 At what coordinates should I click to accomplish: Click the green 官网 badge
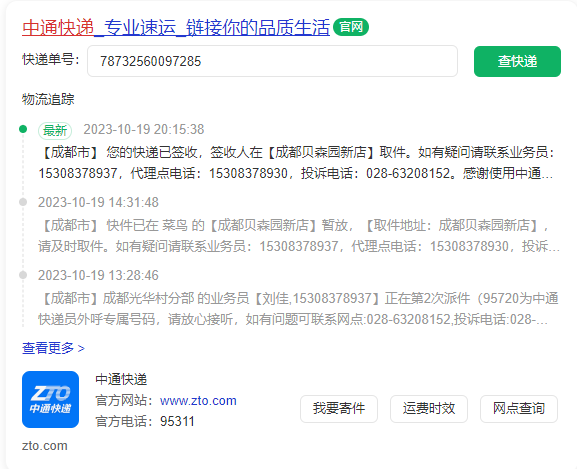[351, 27]
